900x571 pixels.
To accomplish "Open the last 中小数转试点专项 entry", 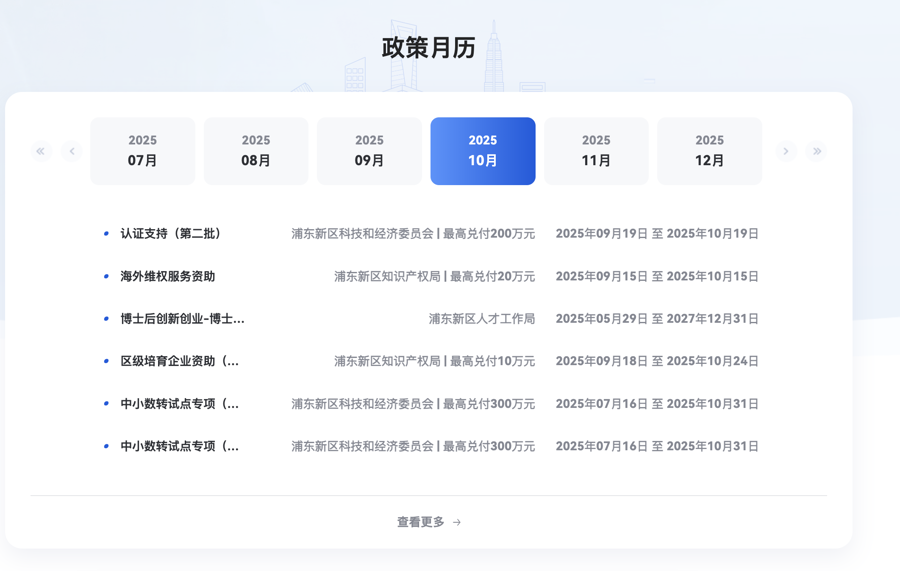I will tap(180, 446).
